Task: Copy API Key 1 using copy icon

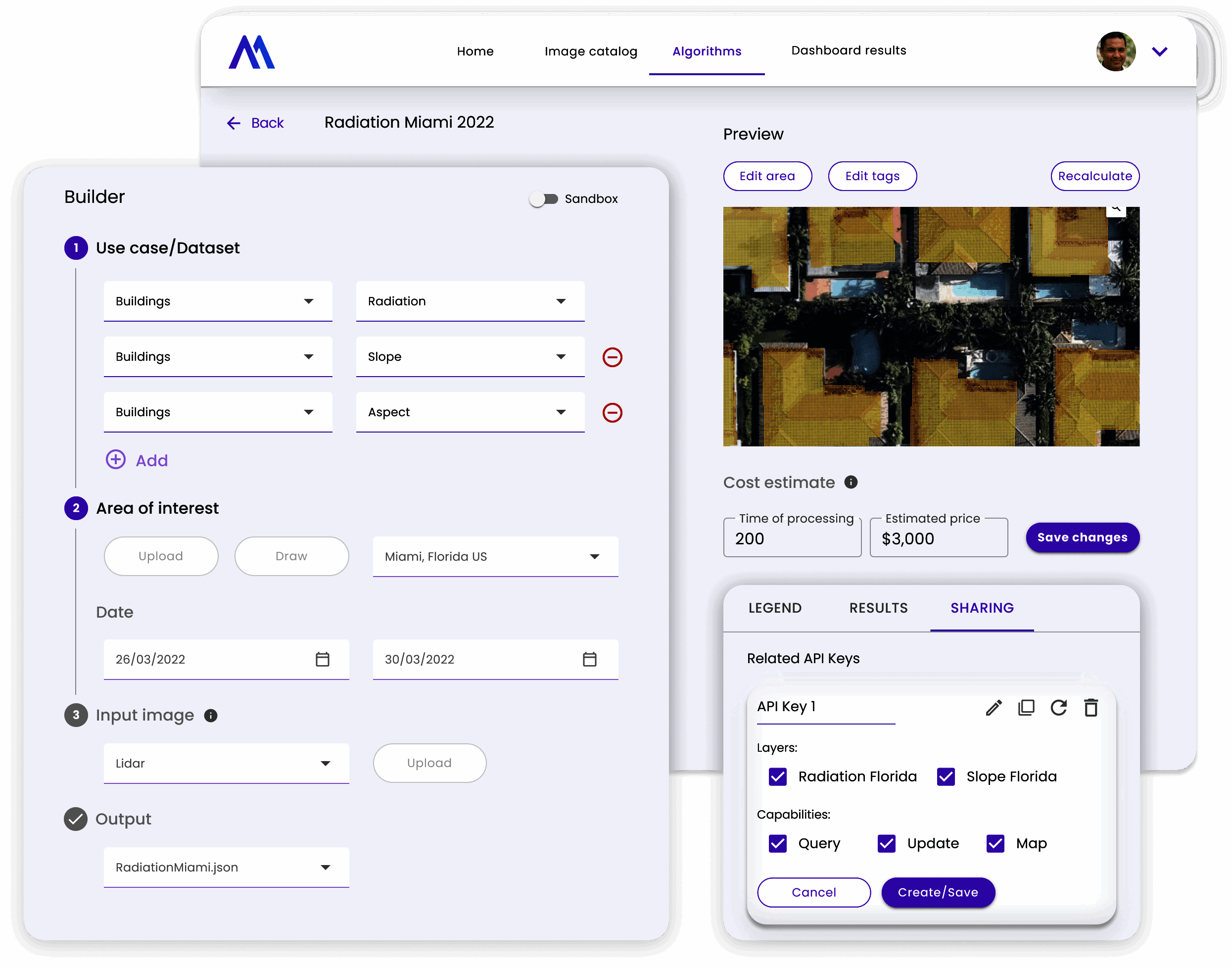Action: click(x=1026, y=707)
